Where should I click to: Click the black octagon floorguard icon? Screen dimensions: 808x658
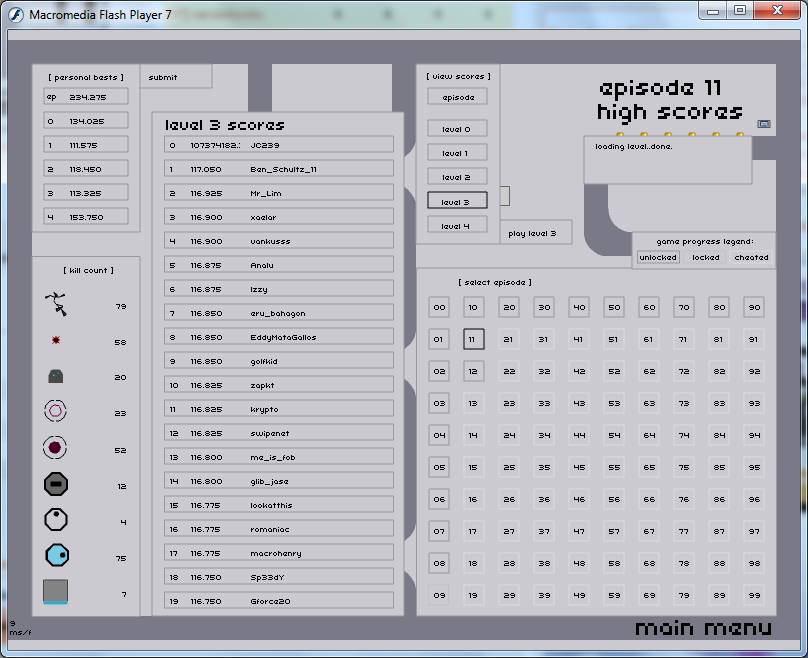click(x=56, y=485)
